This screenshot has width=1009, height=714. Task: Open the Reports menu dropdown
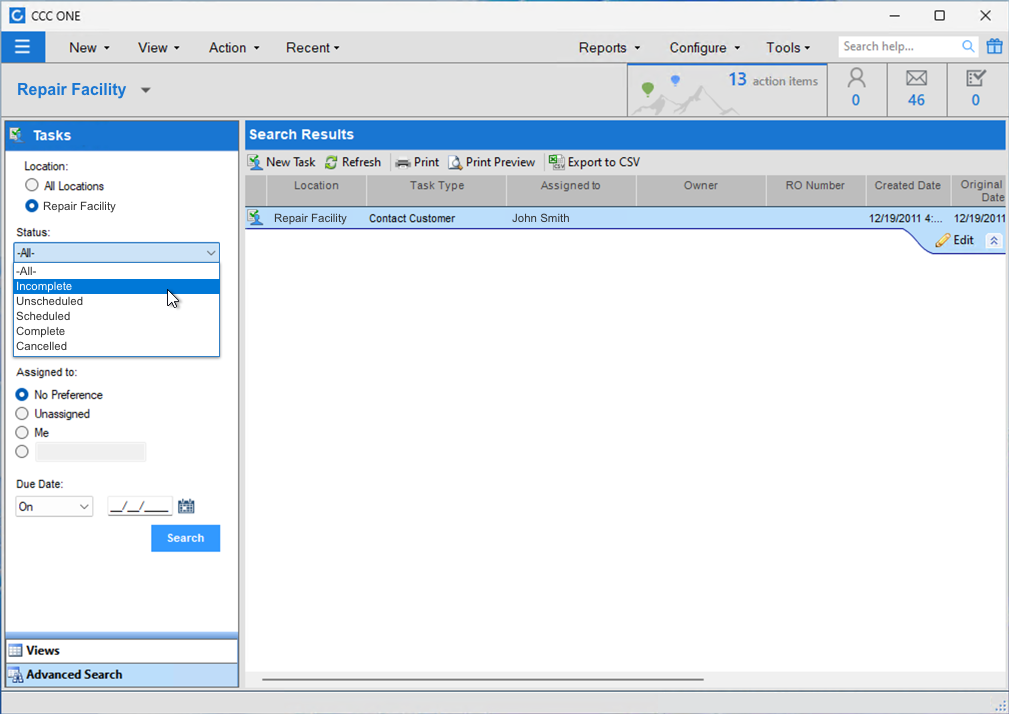point(609,48)
